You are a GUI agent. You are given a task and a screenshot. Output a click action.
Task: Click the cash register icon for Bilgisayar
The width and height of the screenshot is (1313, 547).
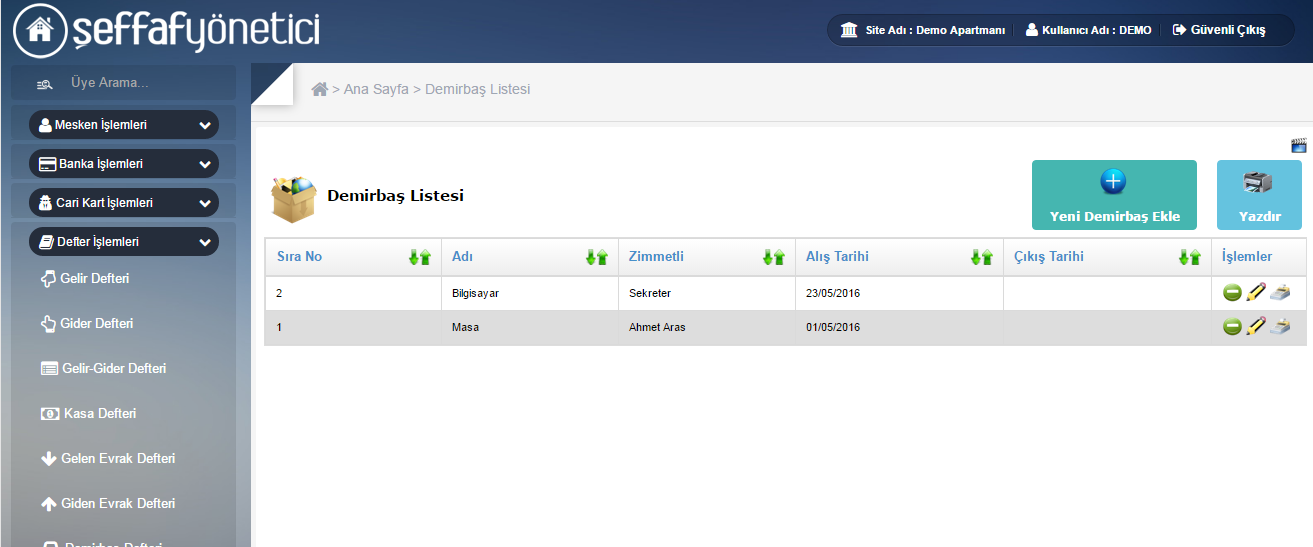coord(1281,293)
